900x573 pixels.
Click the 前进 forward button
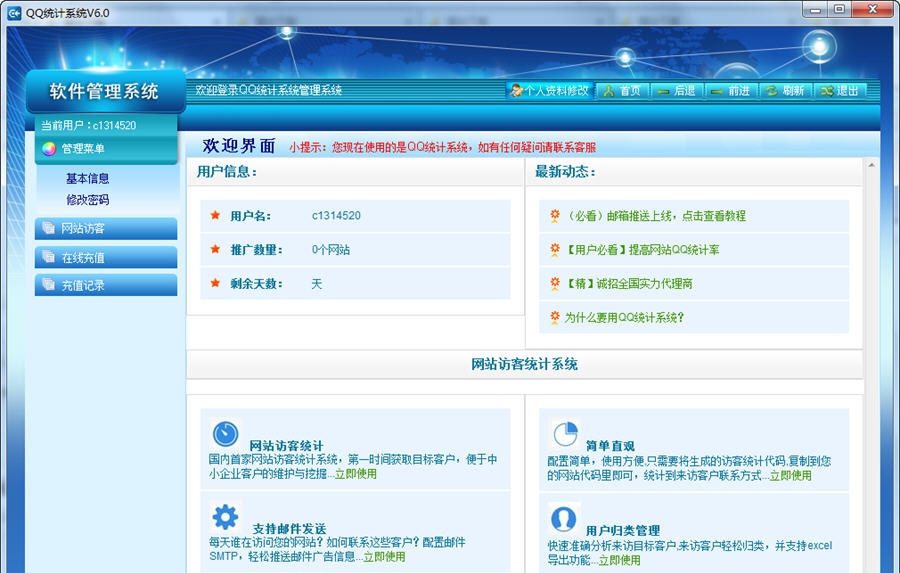(731, 91)
